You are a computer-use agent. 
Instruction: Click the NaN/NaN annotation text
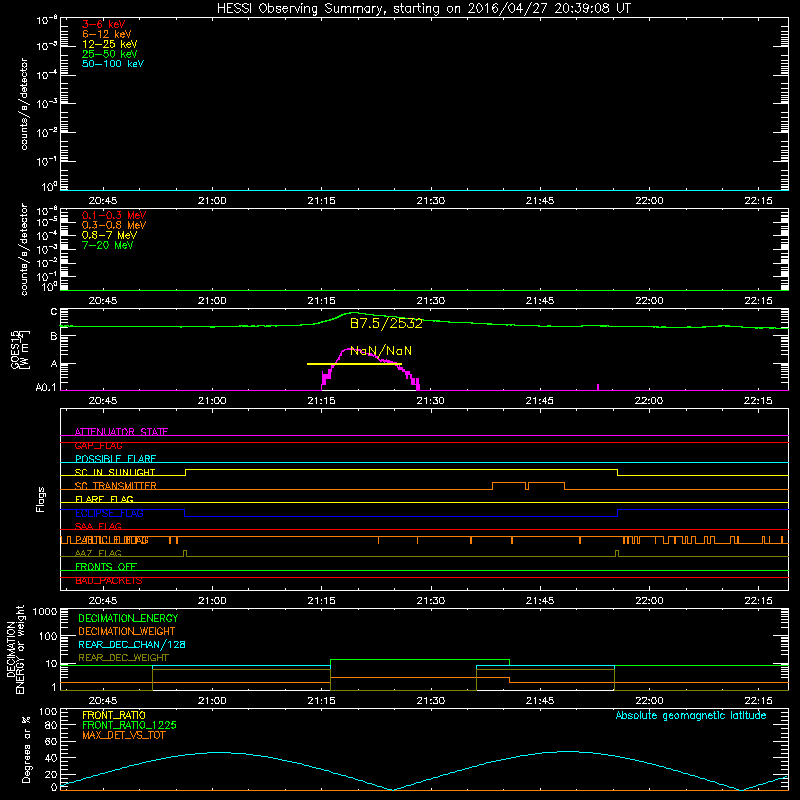click(381, 351)
